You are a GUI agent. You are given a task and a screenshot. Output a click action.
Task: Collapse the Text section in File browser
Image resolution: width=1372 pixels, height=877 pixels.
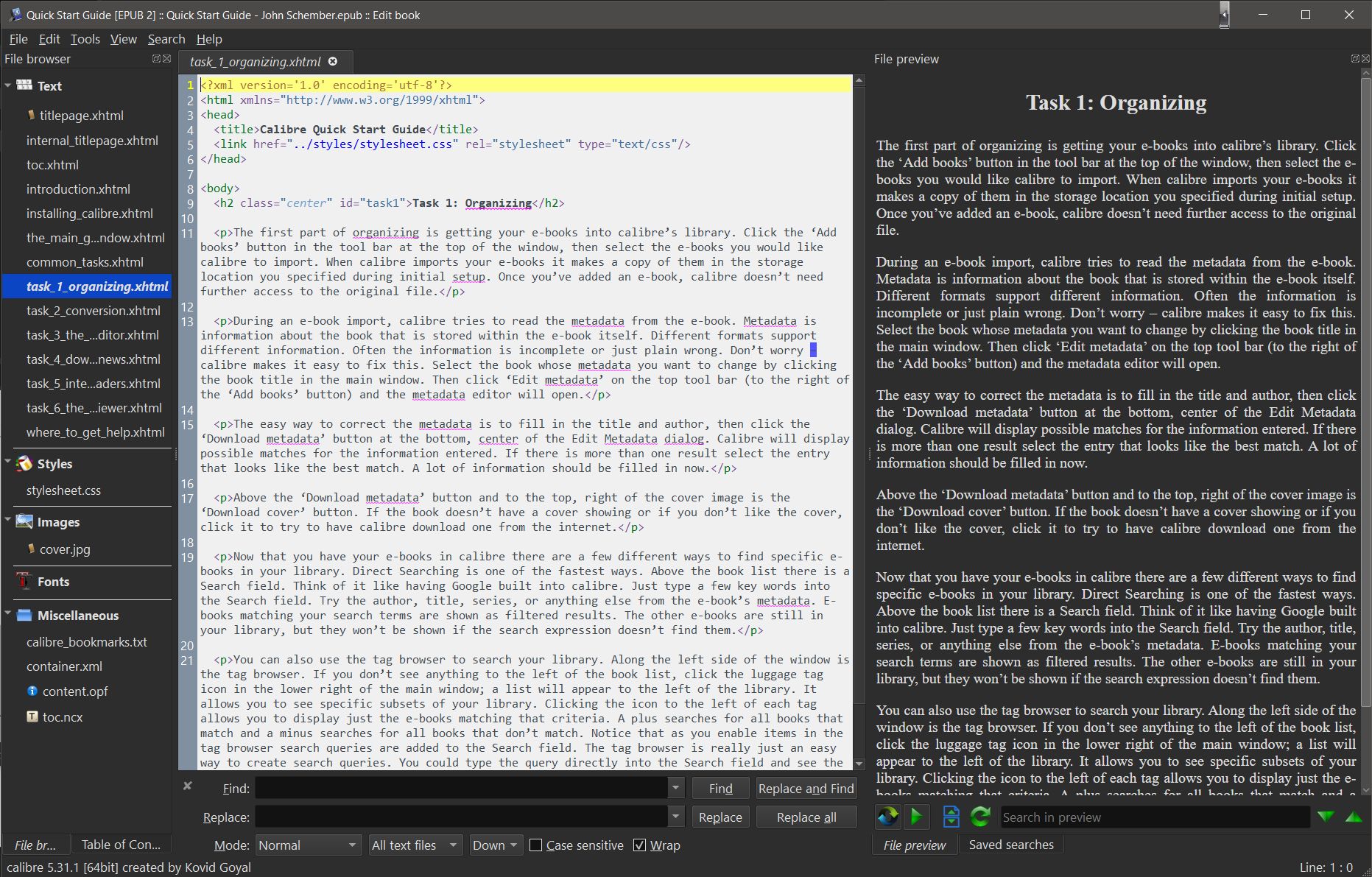(7, 85)
